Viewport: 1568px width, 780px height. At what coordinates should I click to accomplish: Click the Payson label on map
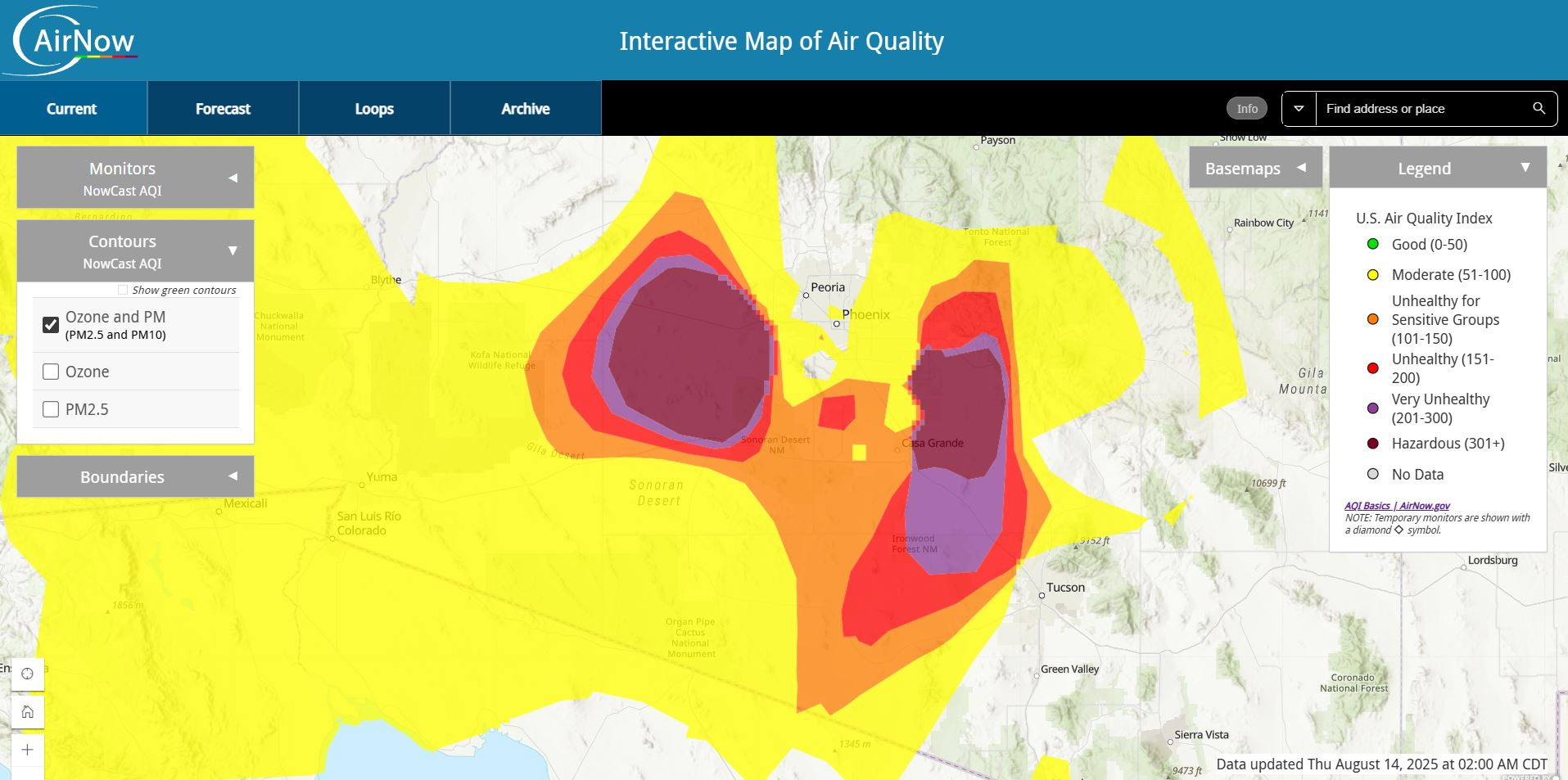pyautogui.click(x=998, y=141)
